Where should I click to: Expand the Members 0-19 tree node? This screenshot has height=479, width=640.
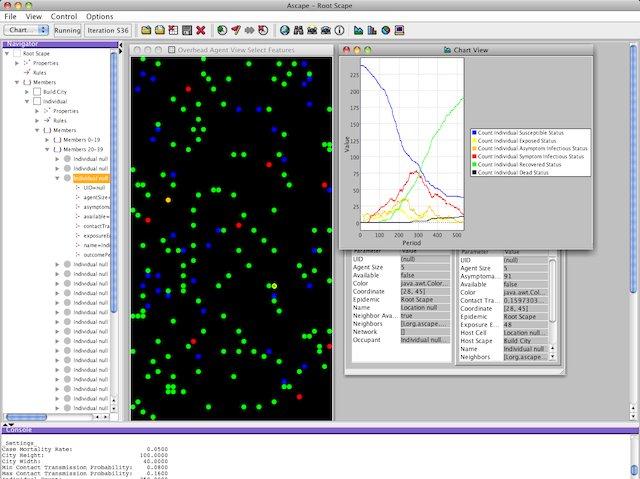(47, 140)
